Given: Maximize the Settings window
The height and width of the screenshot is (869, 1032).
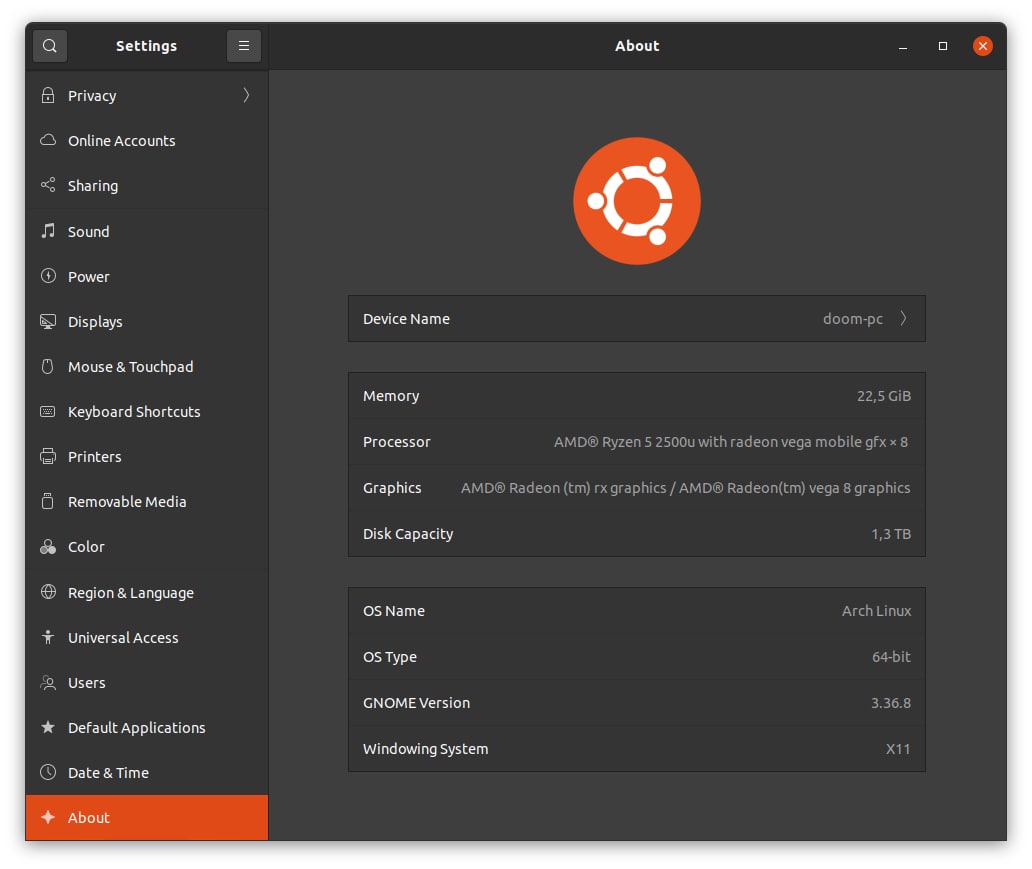Looking at the screenshot, I should (942, 46).
